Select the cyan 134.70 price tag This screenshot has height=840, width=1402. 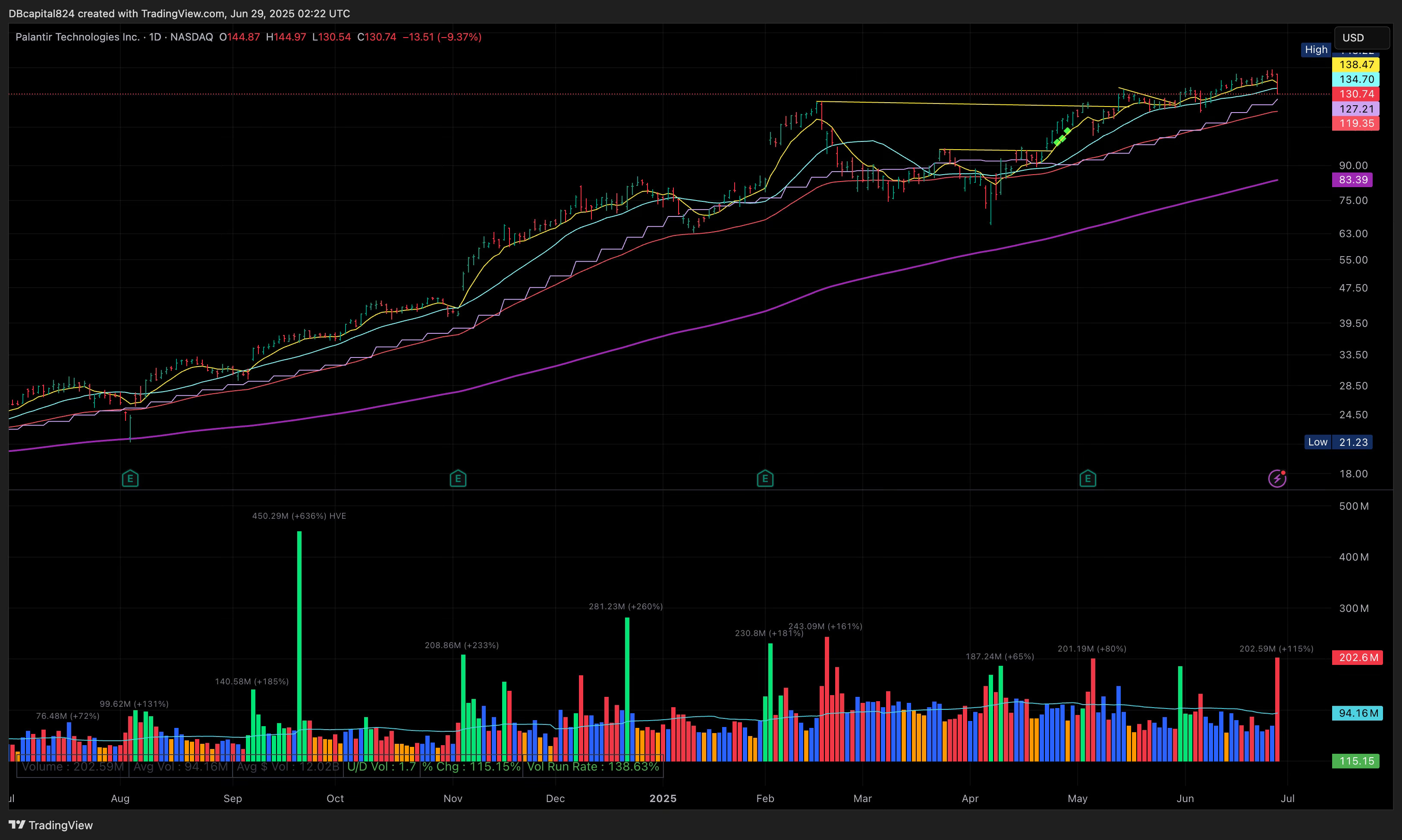click(x=1355, y=79)
